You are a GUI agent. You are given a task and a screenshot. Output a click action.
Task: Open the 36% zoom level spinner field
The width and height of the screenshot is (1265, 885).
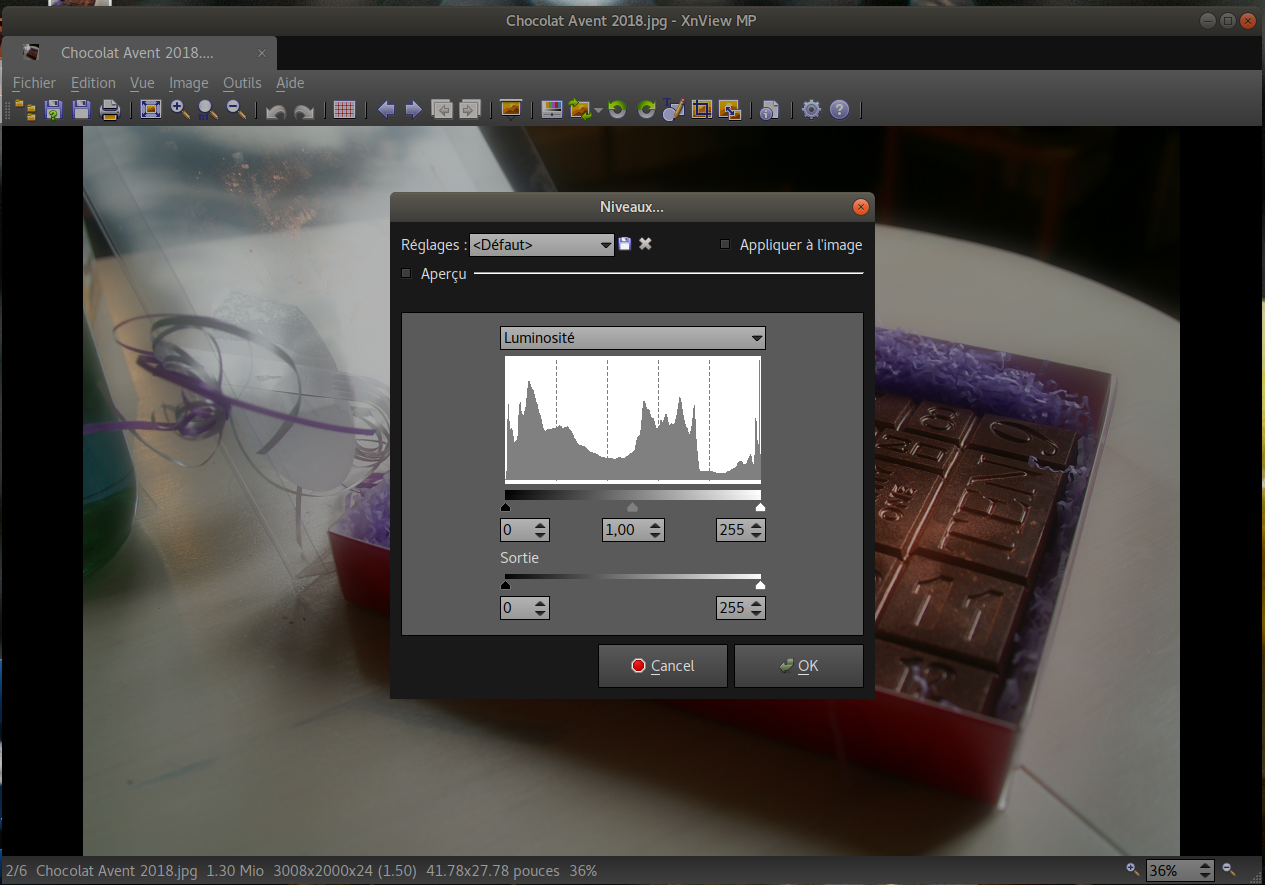coord(1170,871)
